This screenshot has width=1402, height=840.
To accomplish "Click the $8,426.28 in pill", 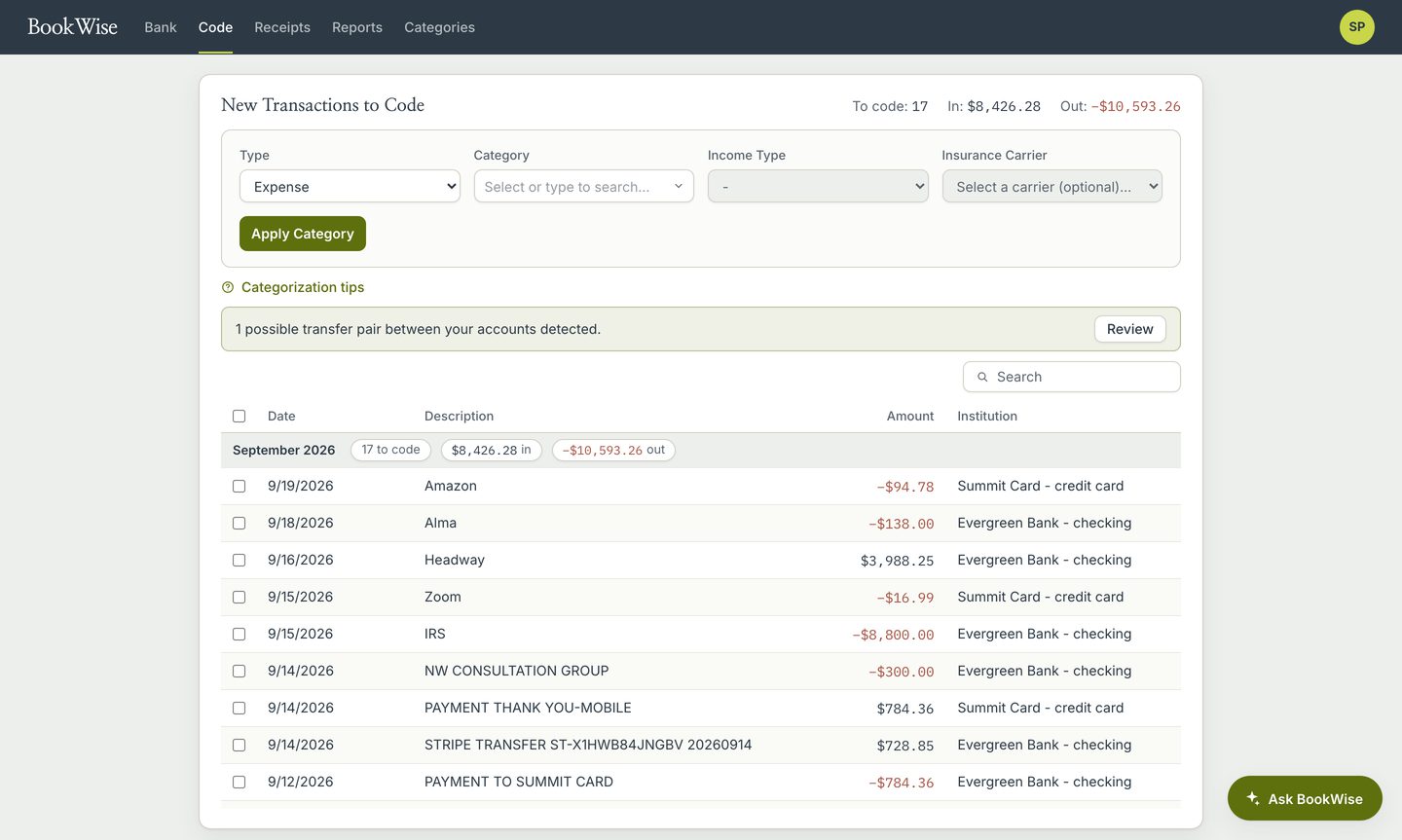I will (491, 450).
